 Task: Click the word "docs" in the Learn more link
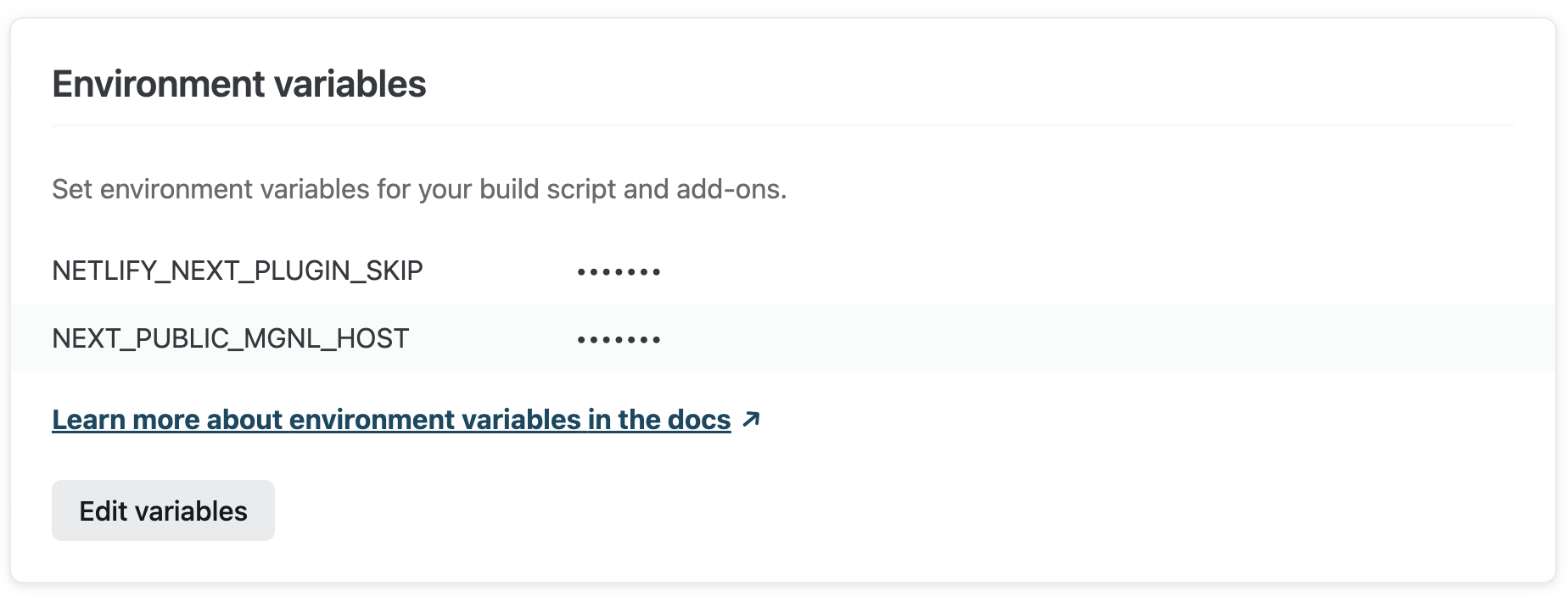tap(699, 420)
